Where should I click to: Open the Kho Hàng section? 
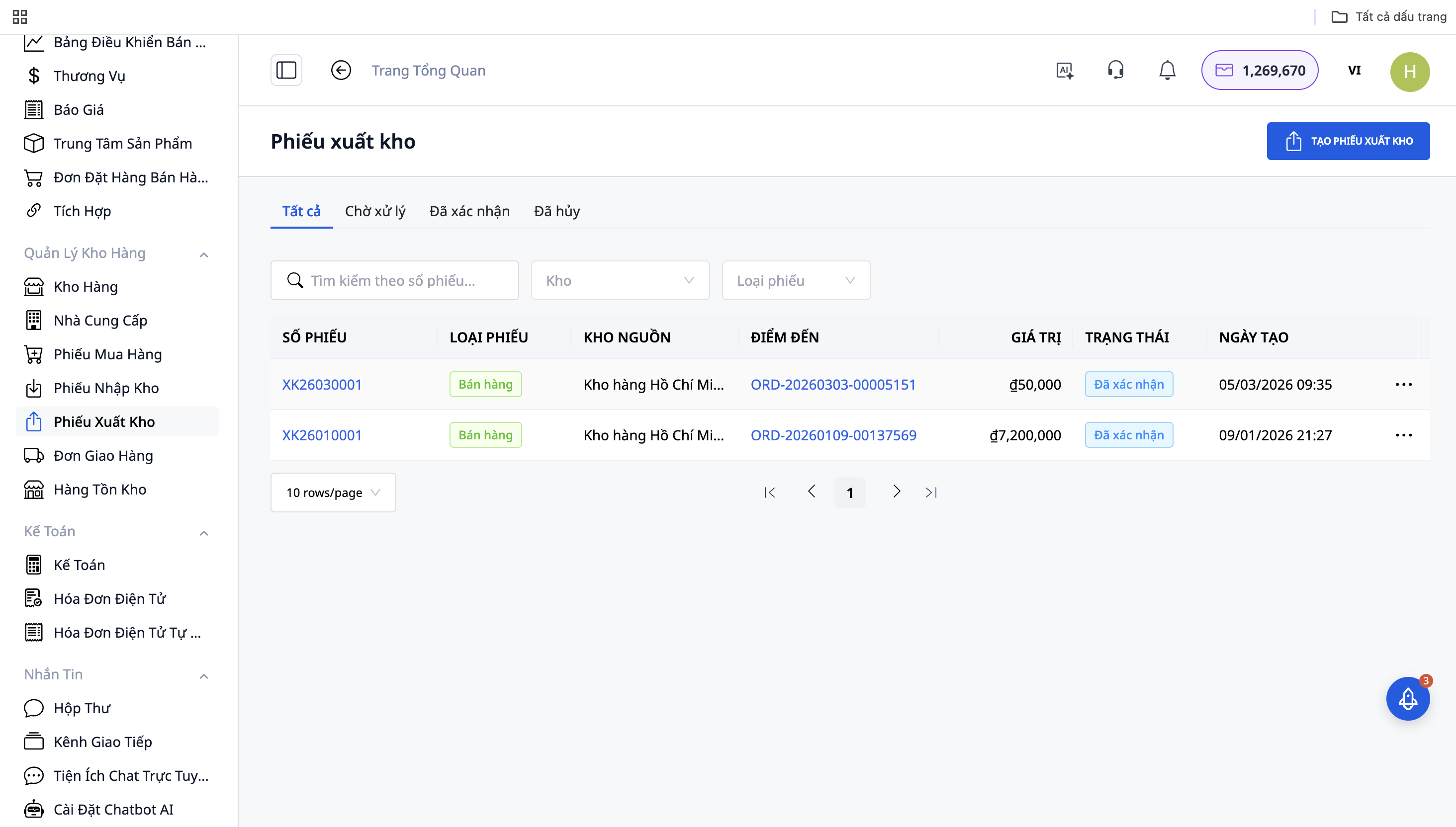tap(85, 286)
